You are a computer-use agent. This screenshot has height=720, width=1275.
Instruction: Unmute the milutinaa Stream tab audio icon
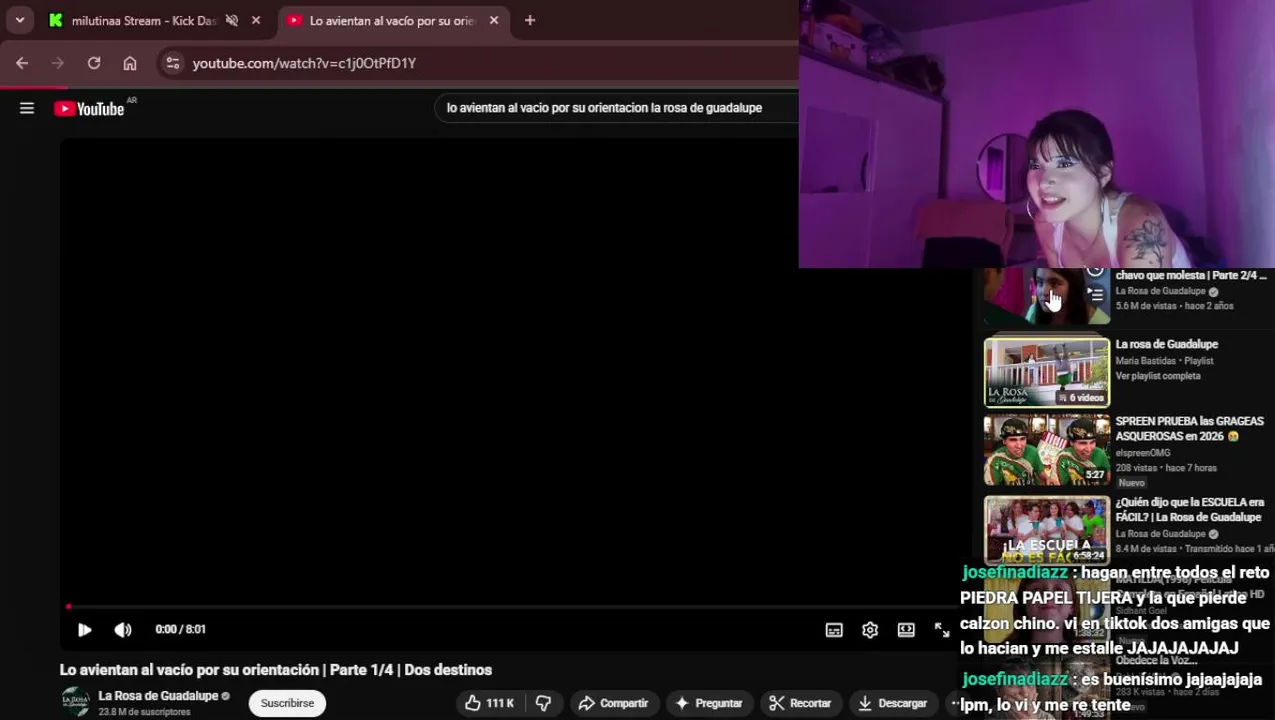232,20
